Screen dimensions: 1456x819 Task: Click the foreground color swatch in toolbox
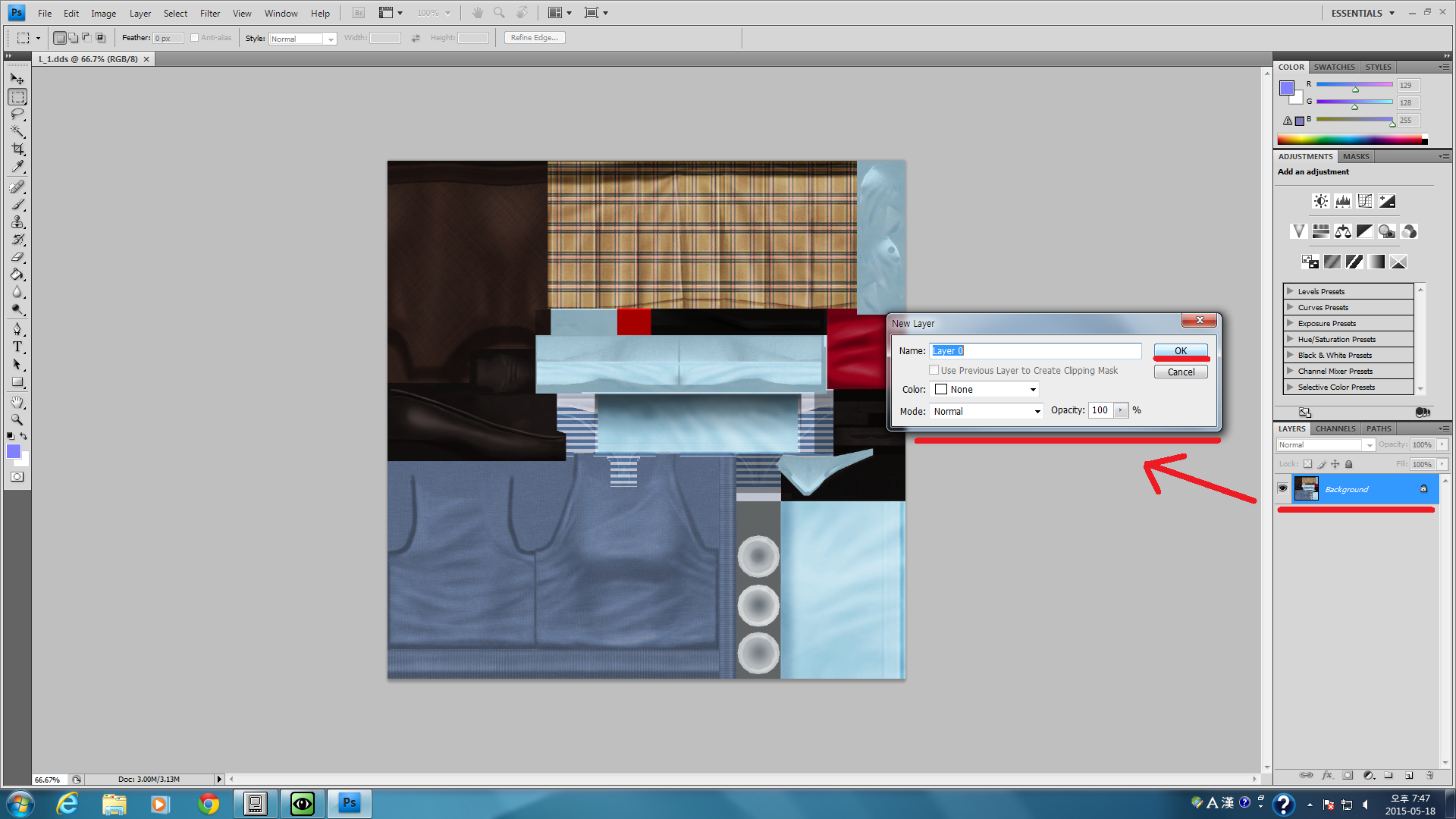pyautogui.click(x=14, y=451)
